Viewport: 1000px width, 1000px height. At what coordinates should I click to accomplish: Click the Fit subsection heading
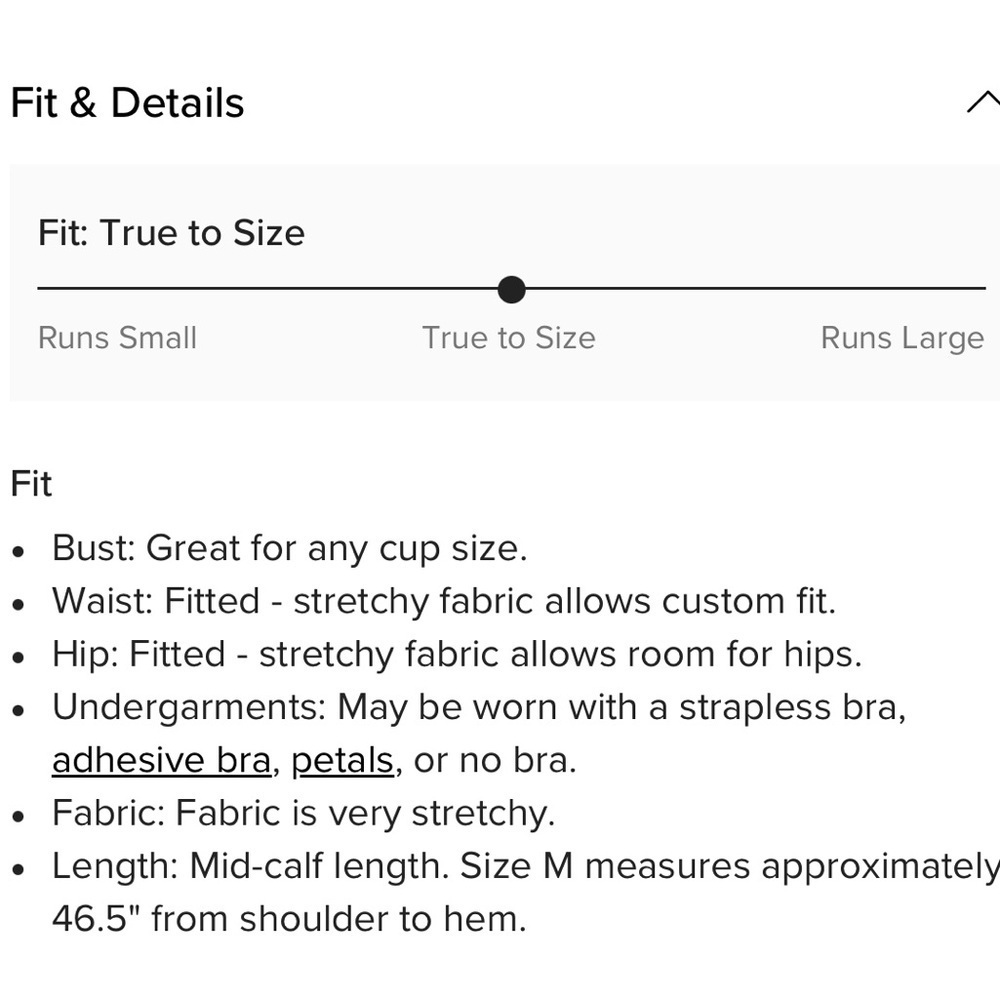tap(31, 483)
